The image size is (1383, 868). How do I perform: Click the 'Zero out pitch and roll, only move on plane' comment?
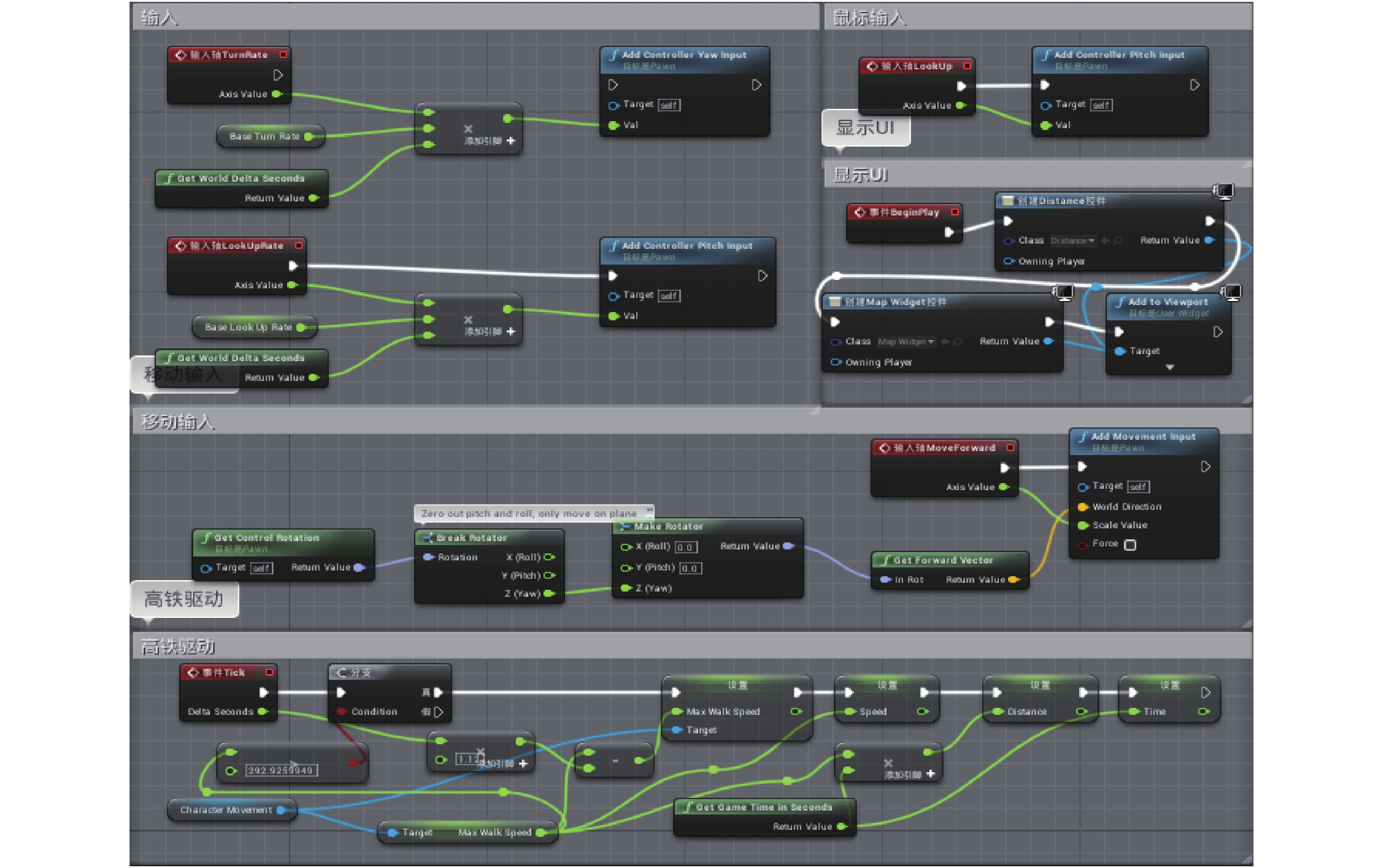click(x=529, y=514)
